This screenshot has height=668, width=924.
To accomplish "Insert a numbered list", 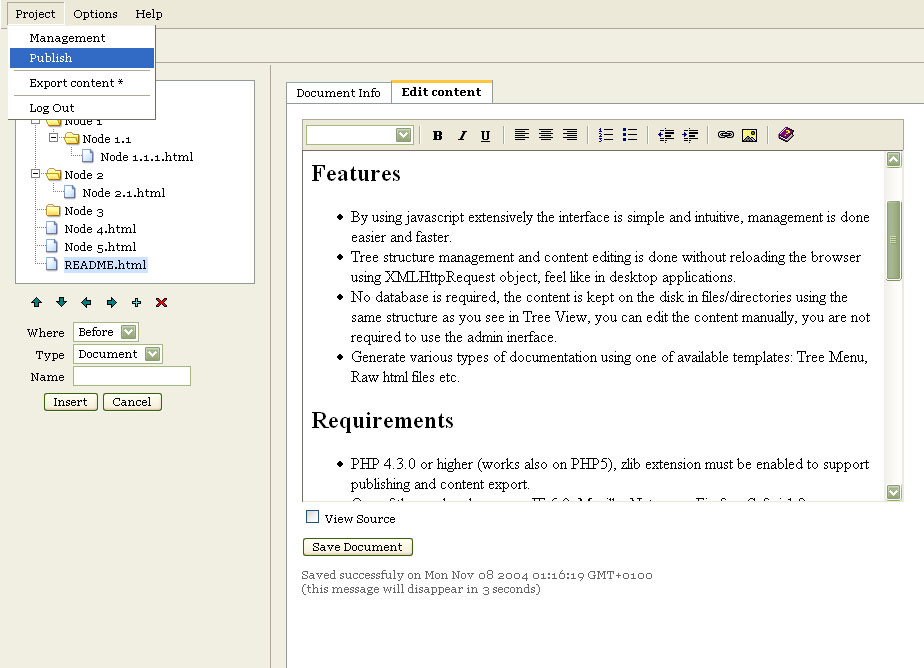I will (x=606, y=135).
